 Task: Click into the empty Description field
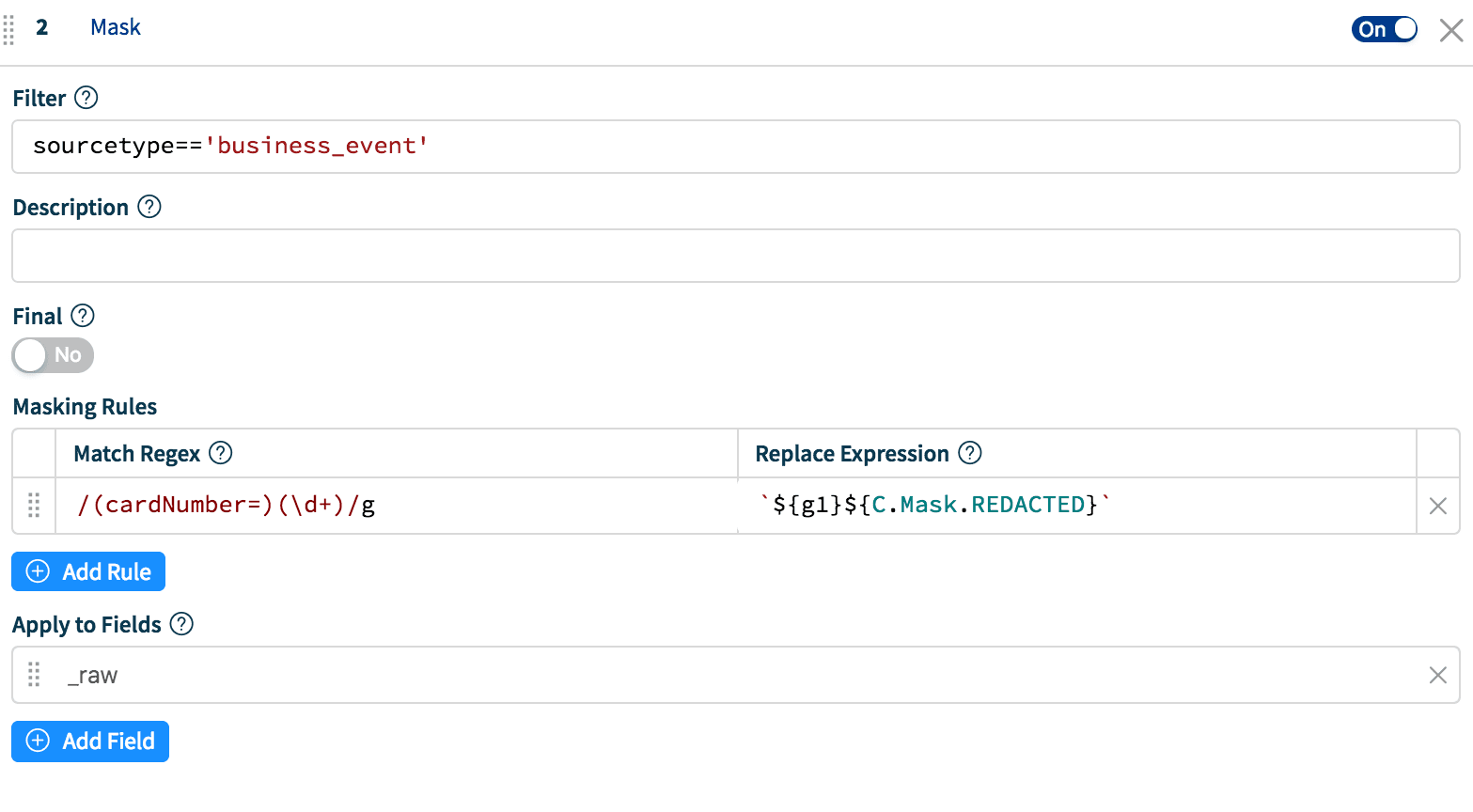click(735, 256)
